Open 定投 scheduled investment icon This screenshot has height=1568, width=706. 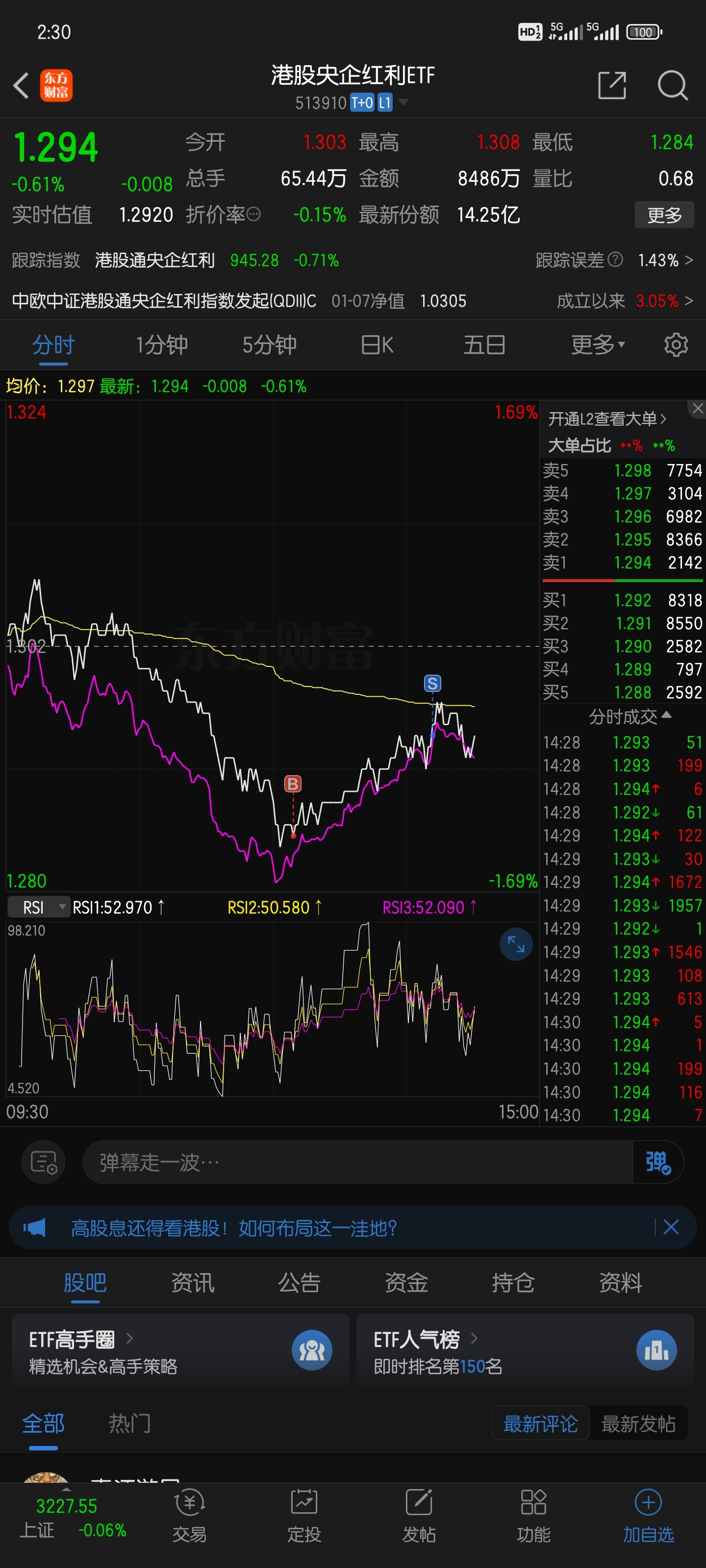(x=304, y=1516)
